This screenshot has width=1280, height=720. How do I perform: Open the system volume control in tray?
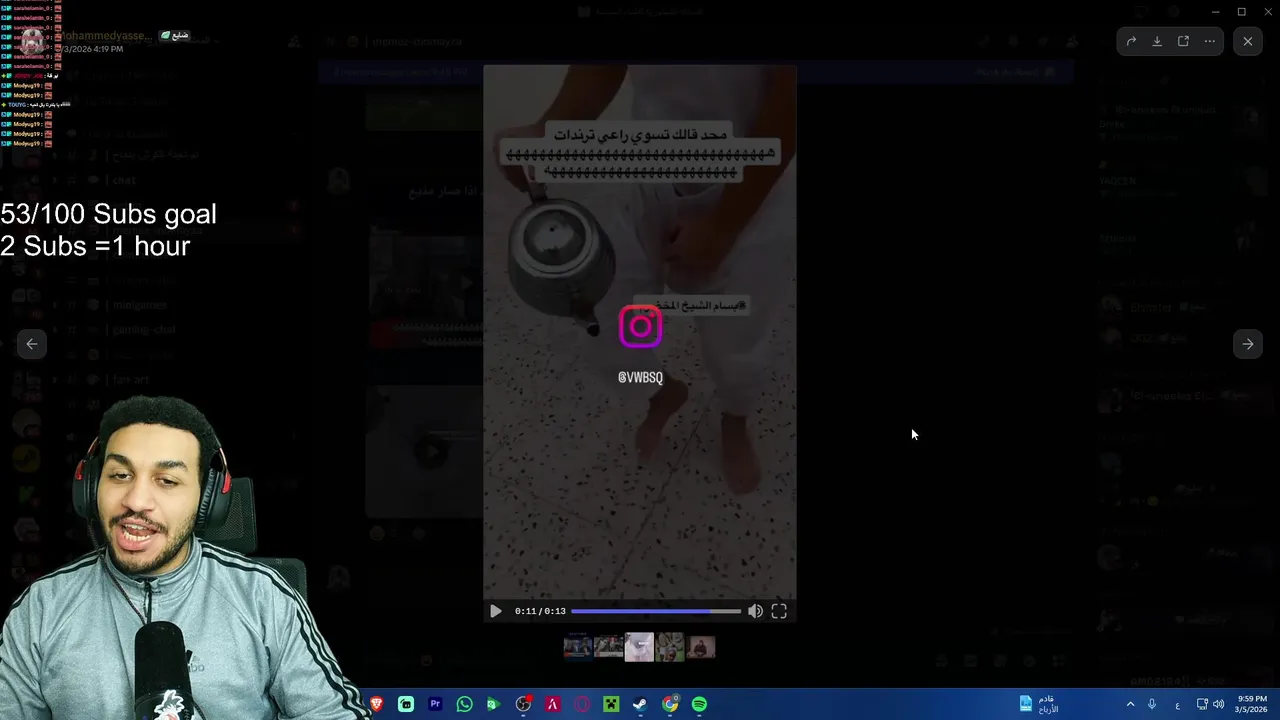[1218, 704]
